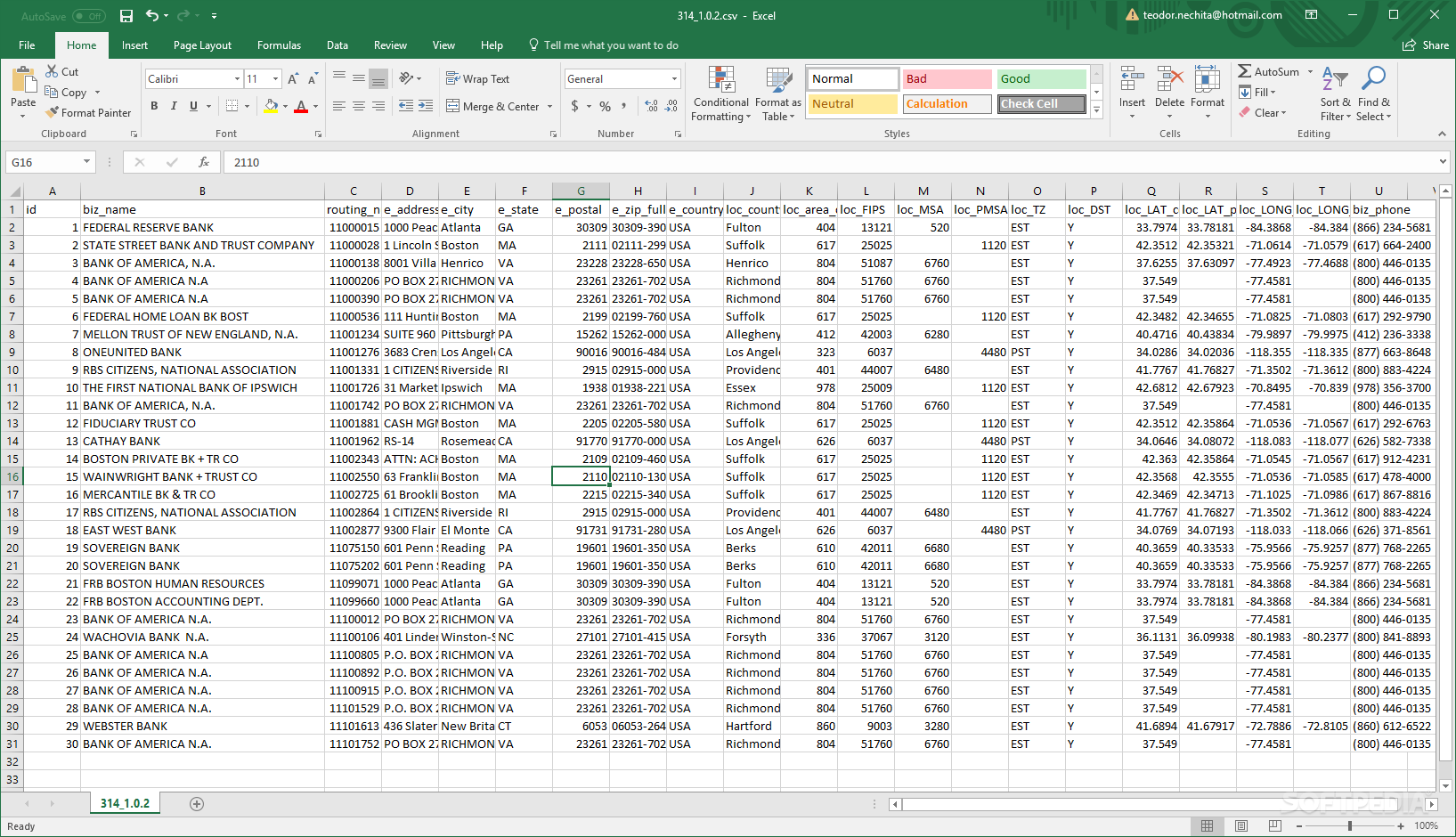The height and width of the screenshot is (837, 1456).
Task: Toggle Bold formatting
Action: (x=154, y=106)
